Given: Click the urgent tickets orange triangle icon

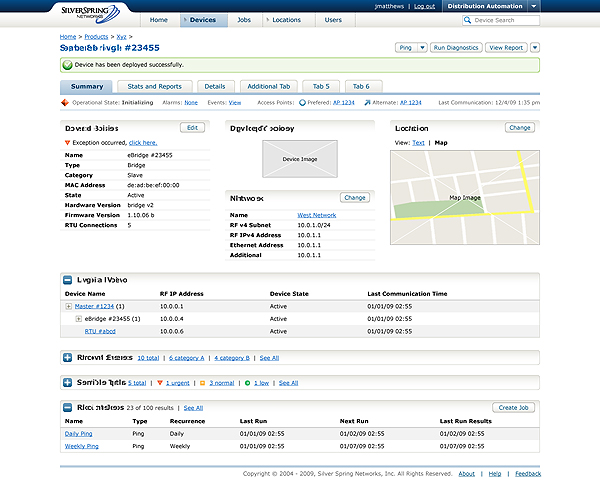Looking at the screenshot, I should [159, 383].
